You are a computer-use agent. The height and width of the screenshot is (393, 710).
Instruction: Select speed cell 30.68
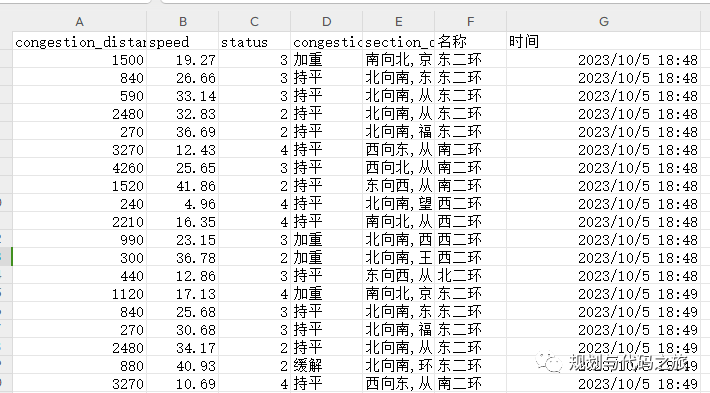182,330
